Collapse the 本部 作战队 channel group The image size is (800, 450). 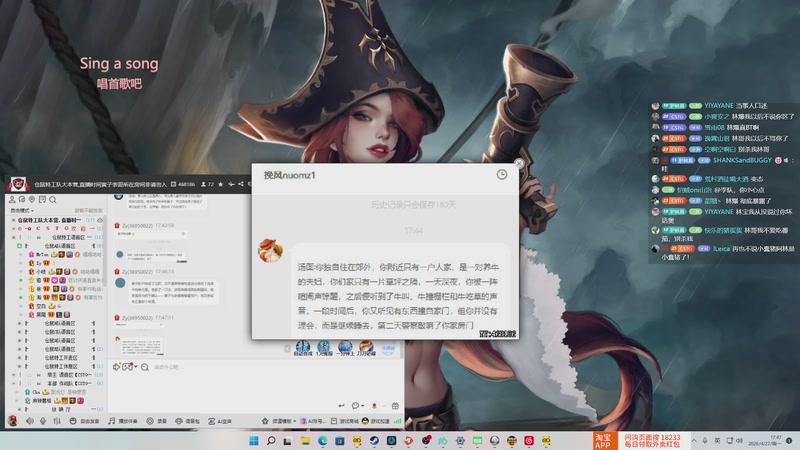[x=14, y=384]
